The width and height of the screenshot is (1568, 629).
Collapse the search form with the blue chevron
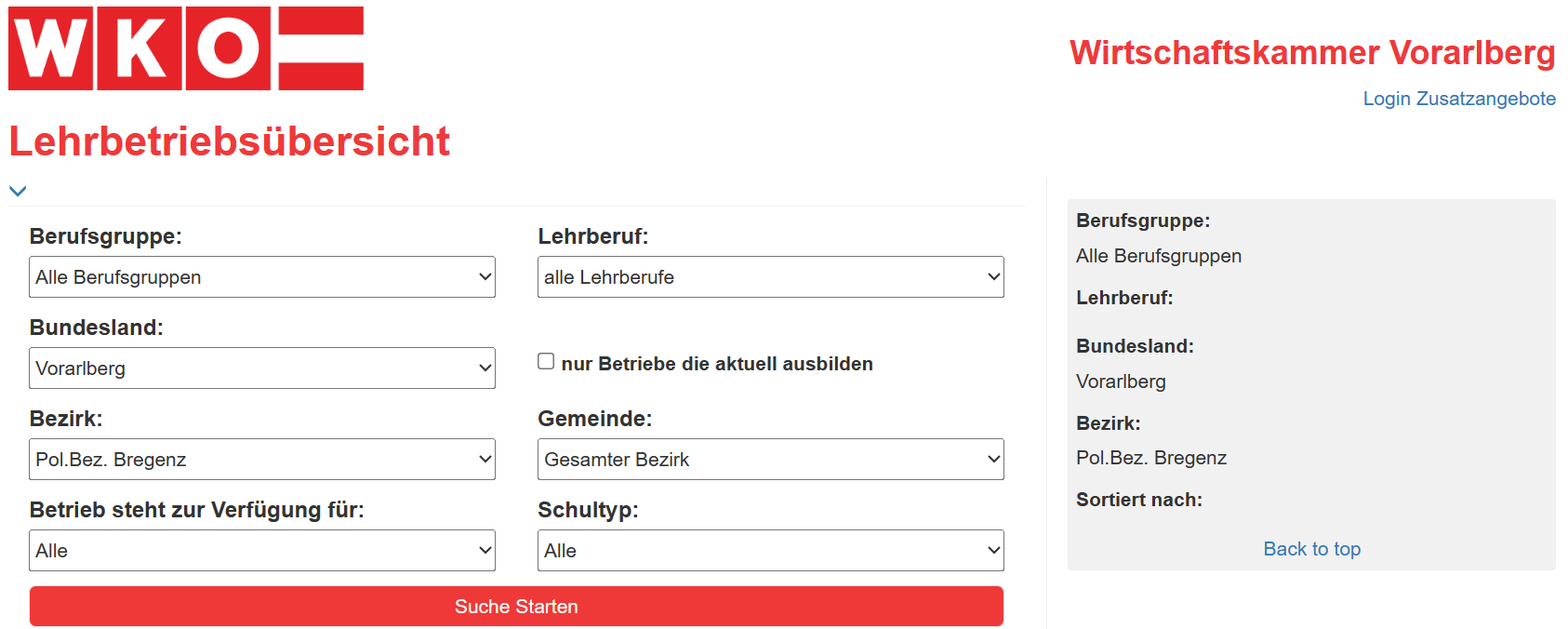pos(18,191)
